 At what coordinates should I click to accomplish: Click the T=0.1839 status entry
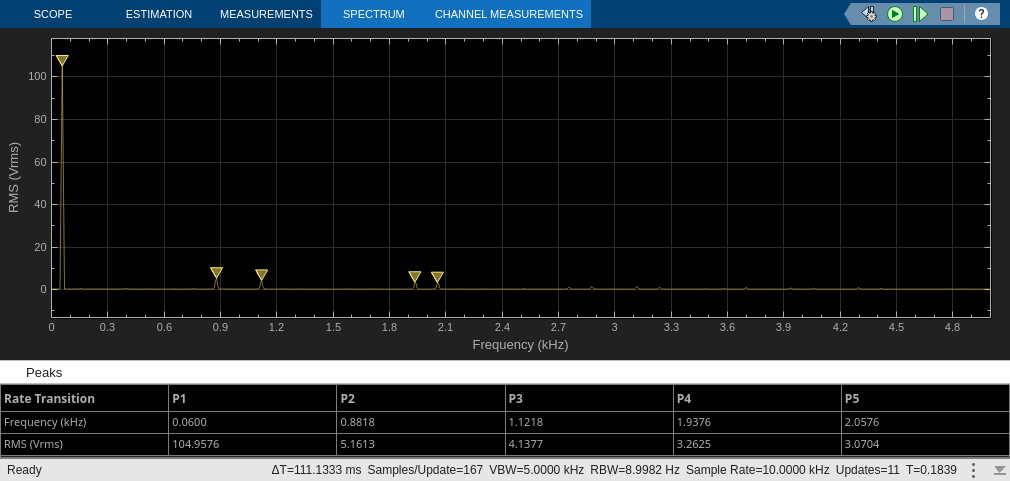931,470
